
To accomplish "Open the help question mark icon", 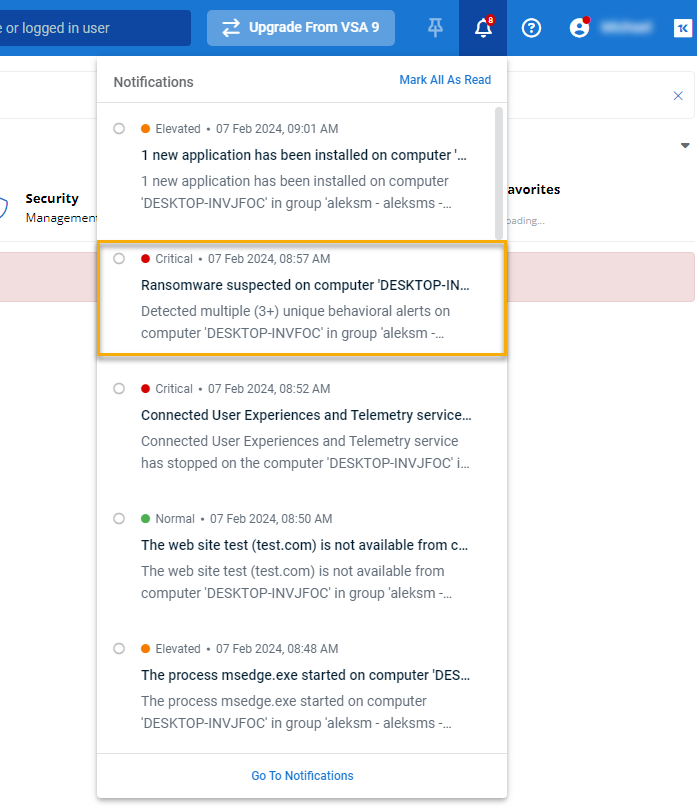I will tap(532, 28).
